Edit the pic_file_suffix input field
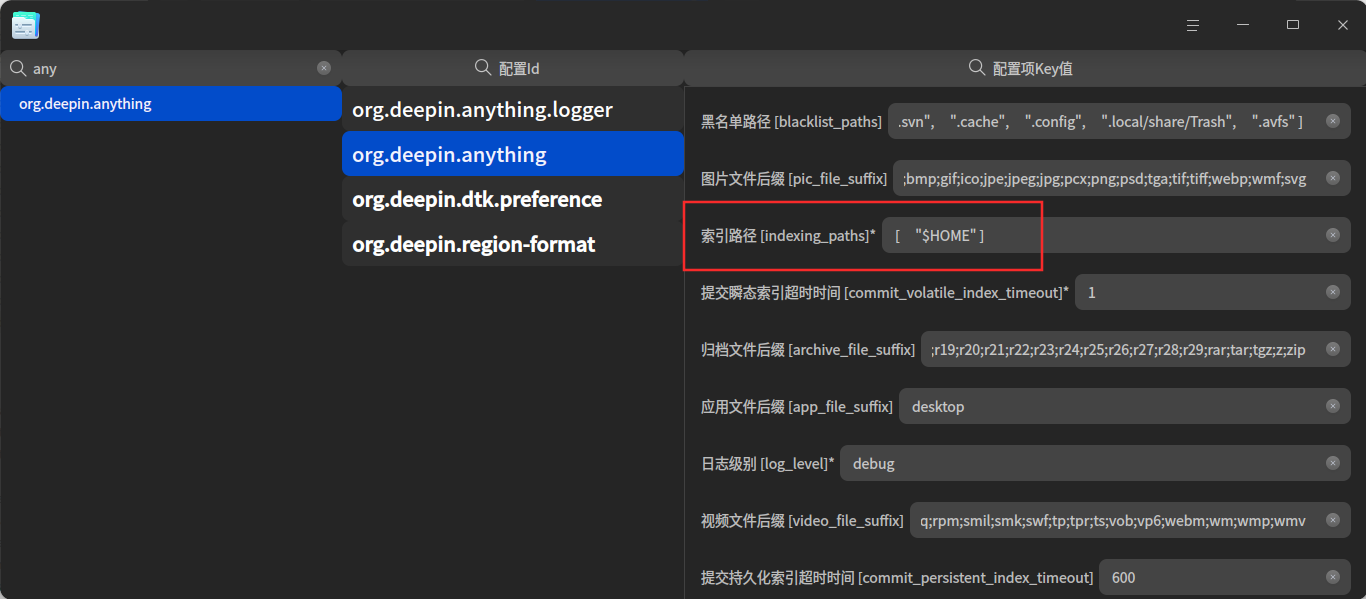Viewport: 1366px width, 599px height. pyautogui.click(x=1122, y=178)
